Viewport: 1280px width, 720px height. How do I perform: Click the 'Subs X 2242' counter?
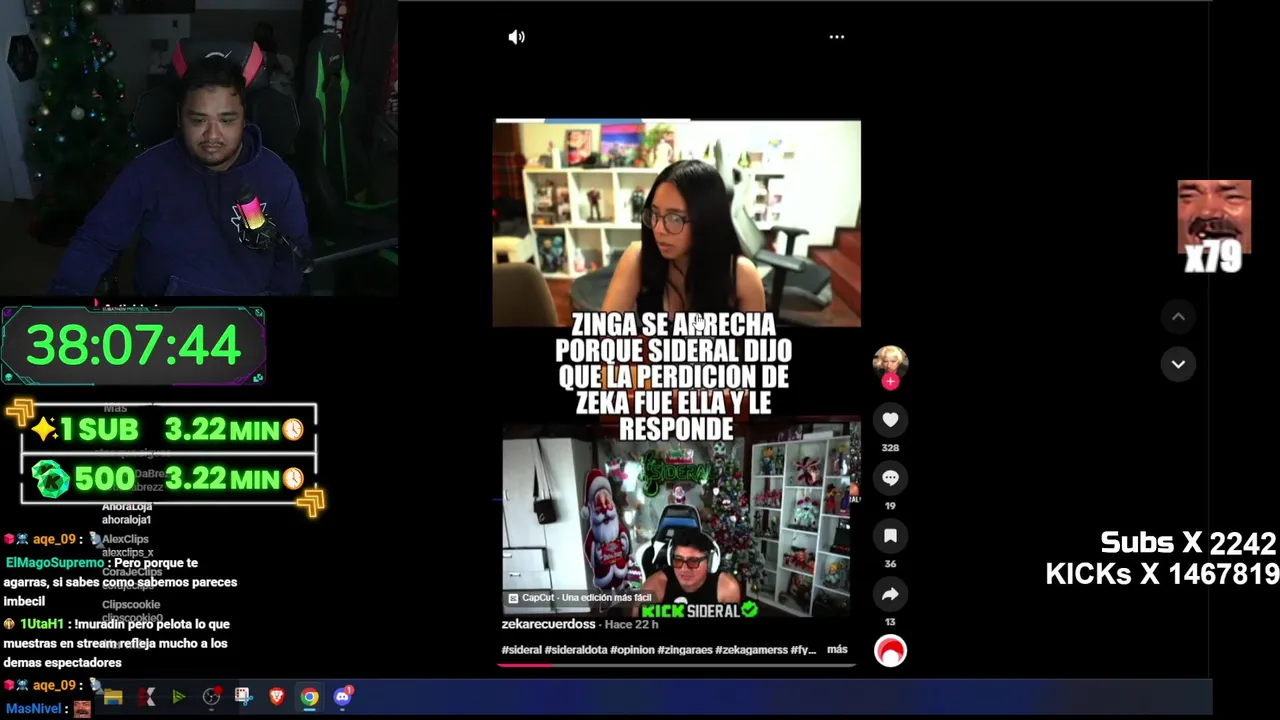coord(1188,543)
